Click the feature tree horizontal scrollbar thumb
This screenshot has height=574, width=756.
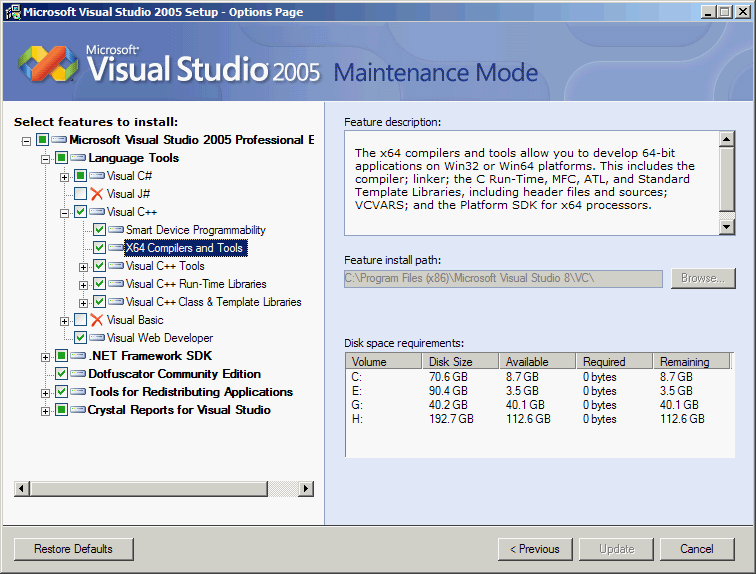point(149,488)
